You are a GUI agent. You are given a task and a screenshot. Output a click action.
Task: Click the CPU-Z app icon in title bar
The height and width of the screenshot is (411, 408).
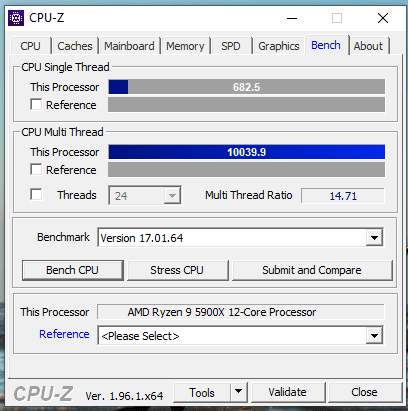tap(16, 18)
